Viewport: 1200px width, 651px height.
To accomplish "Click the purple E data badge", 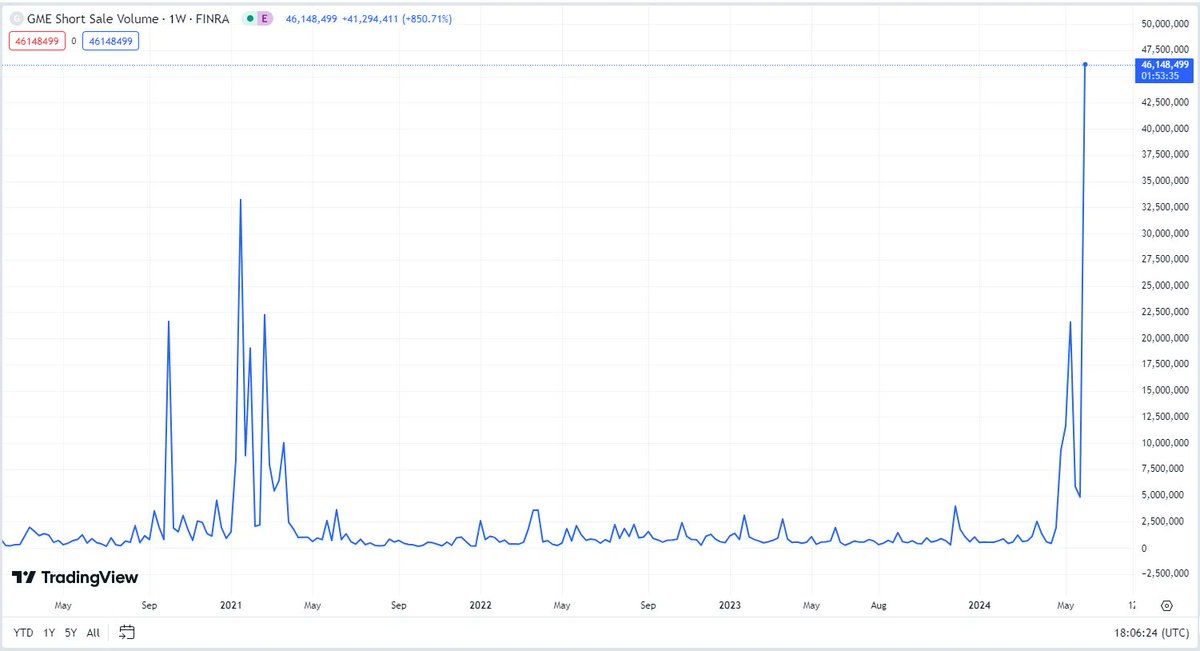I will click(264, 18).
